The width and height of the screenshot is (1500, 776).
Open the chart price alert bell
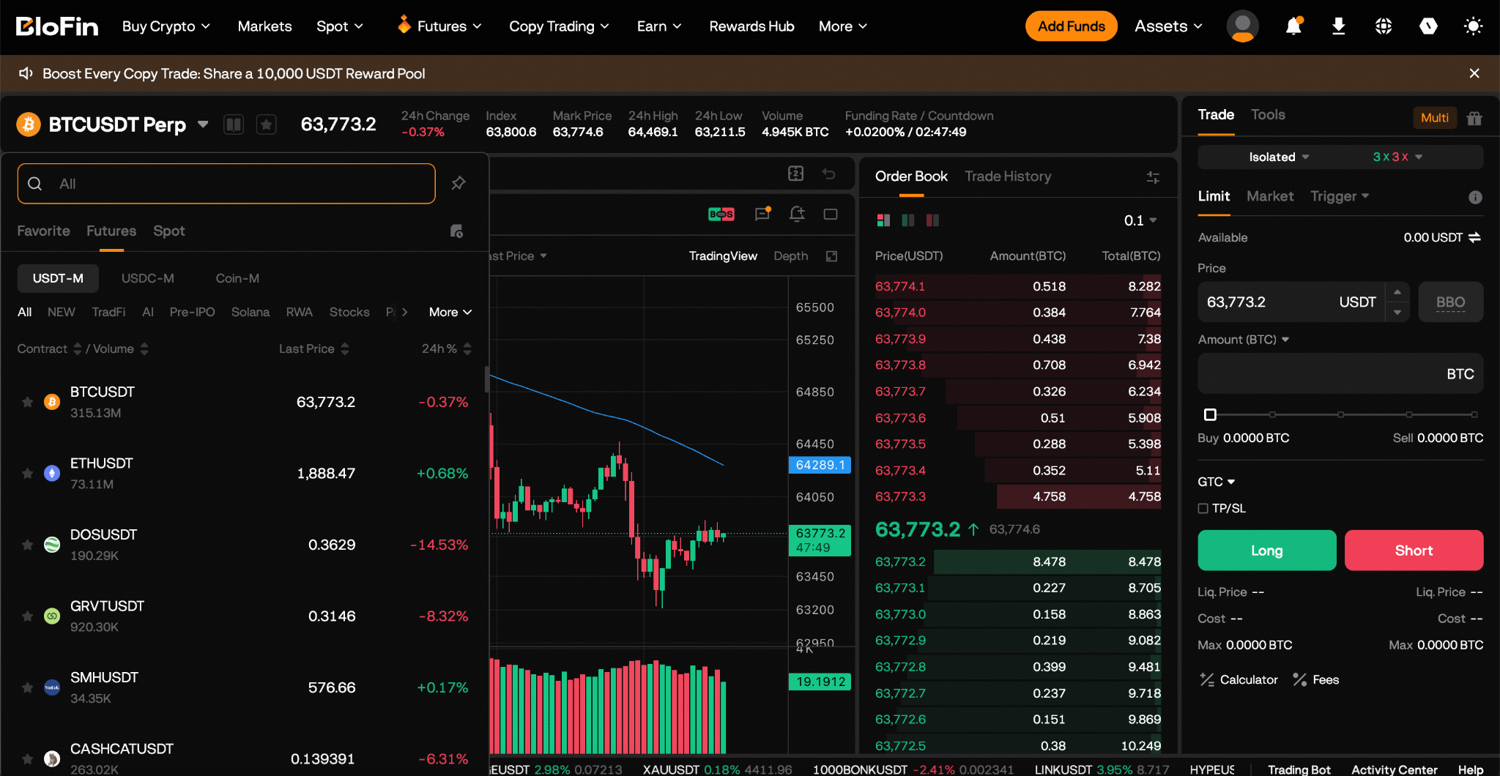797,214
